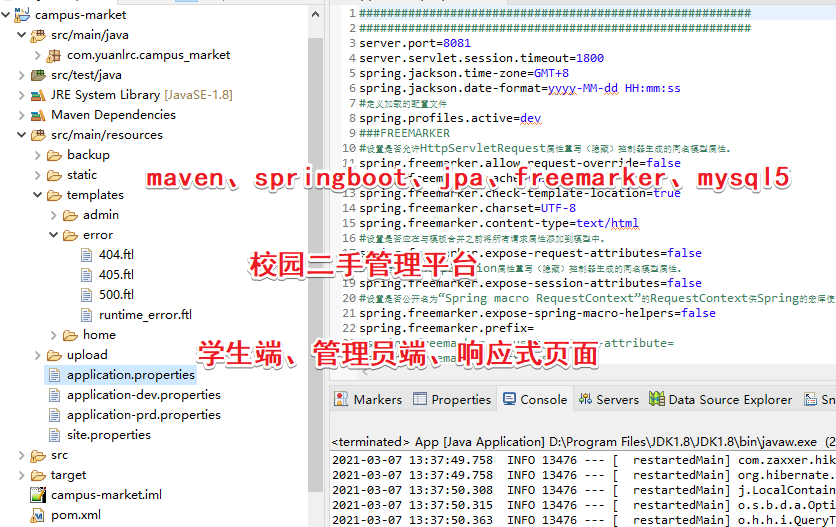836x527 pixels.
Task: Click the Package Explorer scroll-up arrow
Action: point(316,14)
